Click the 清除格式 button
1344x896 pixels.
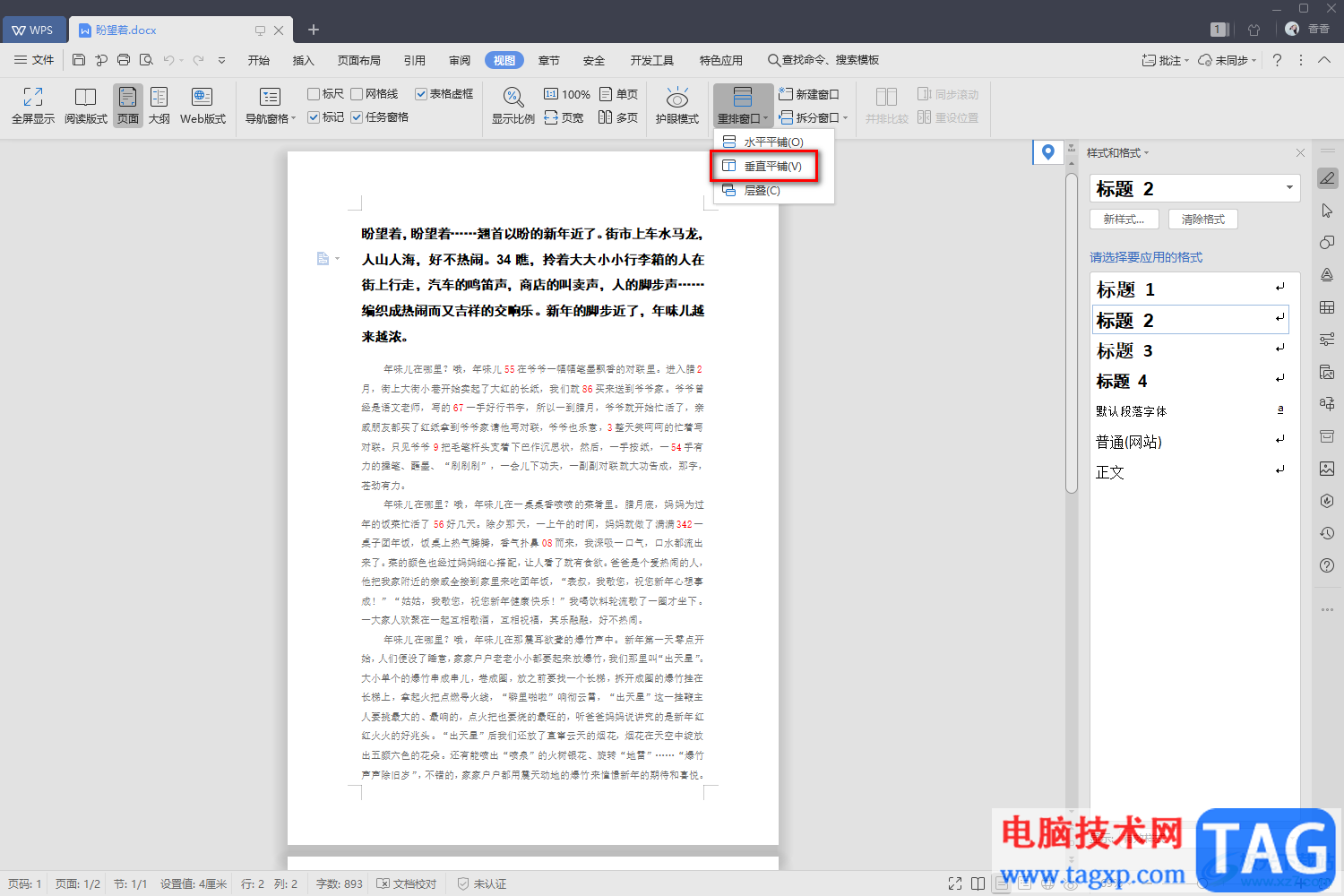pyautogui.click(x=1203, y=219)
